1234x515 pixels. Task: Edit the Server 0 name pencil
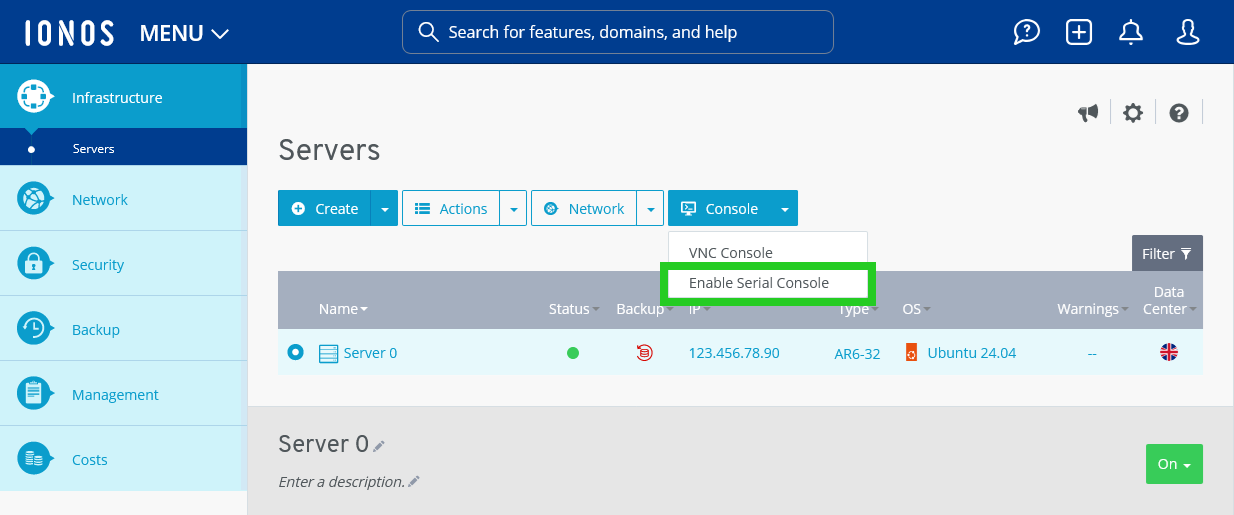379,446
